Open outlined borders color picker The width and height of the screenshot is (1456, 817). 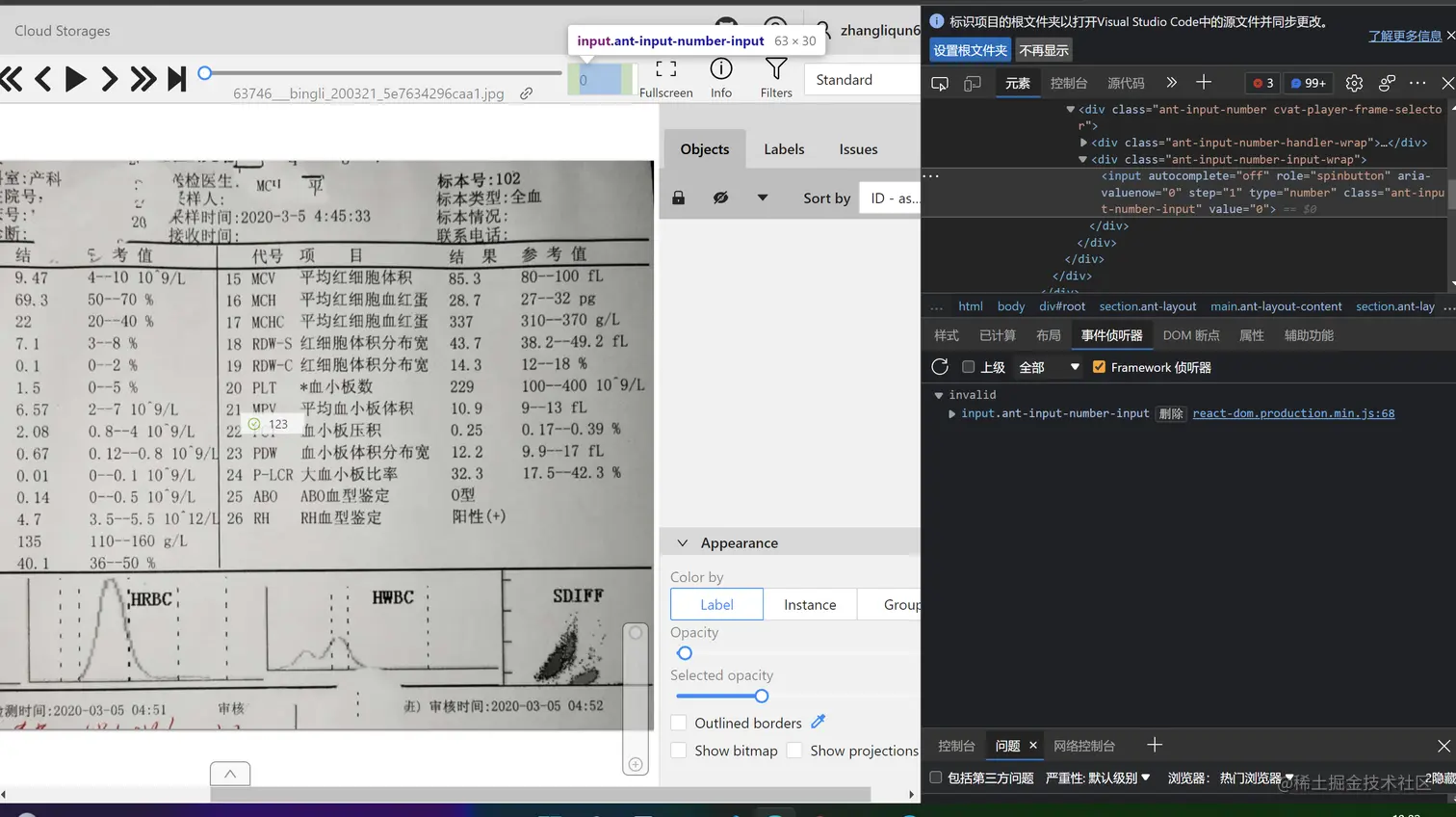click(819, 722)
